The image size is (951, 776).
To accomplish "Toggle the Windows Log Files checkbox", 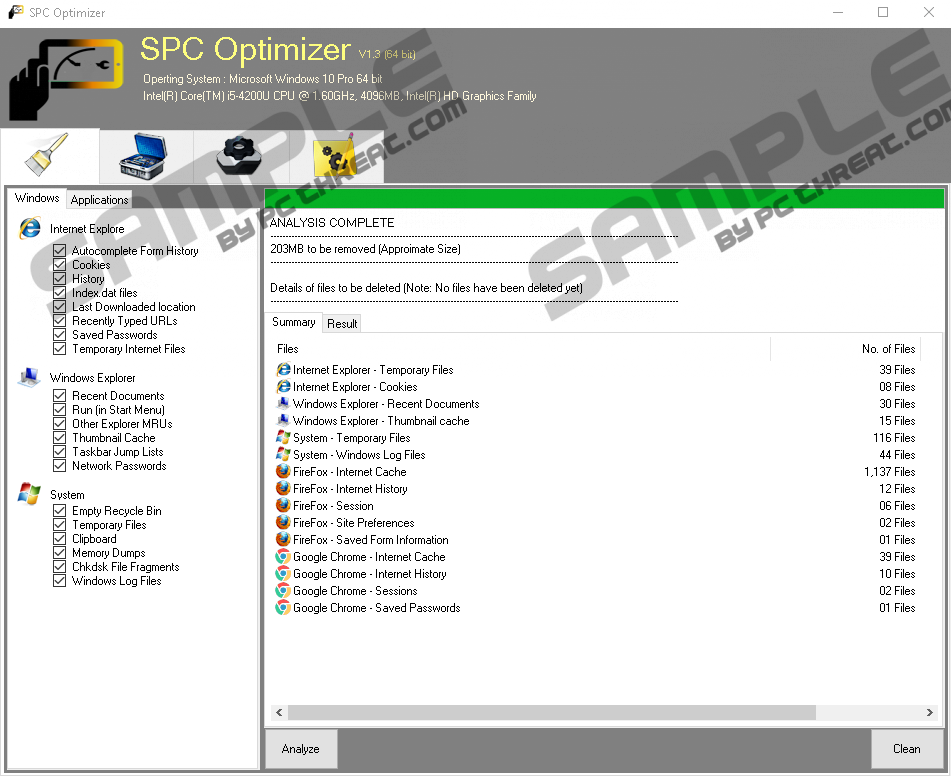I will point(59,581).
